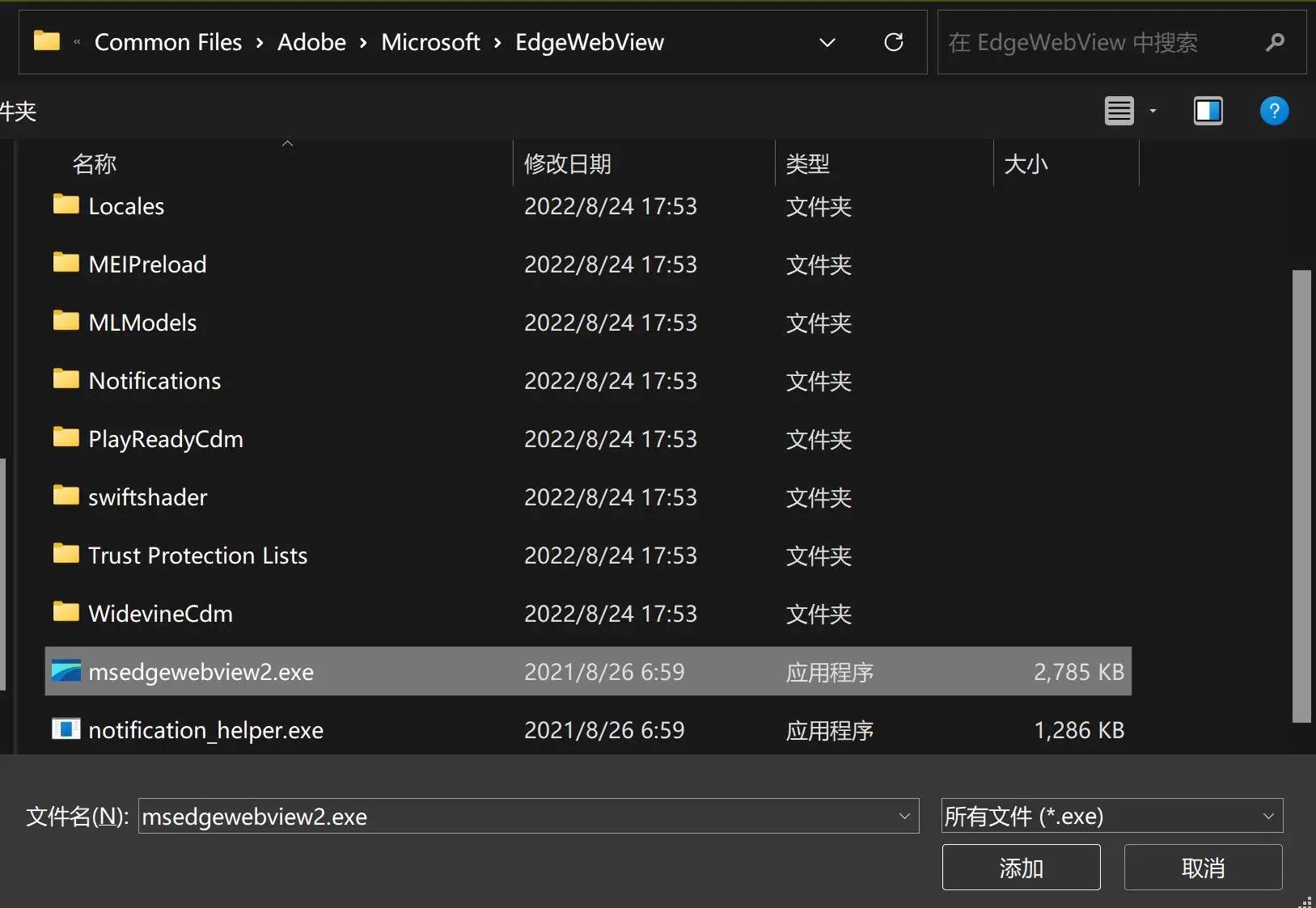This screenshot has height=908, width=1316.
Task: Click the notification_helper.exe file icon
Action: pyautogui.click(x=66, y=729)
